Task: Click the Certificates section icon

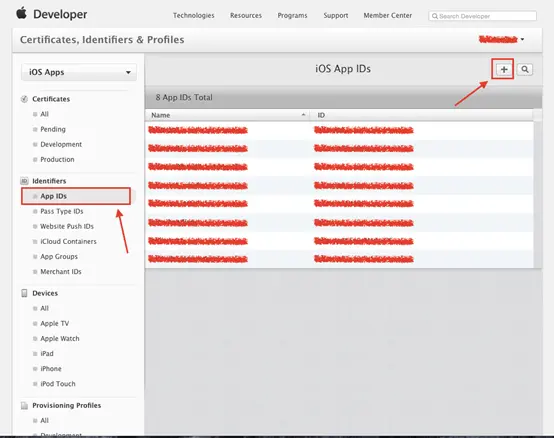Action: 24,99
